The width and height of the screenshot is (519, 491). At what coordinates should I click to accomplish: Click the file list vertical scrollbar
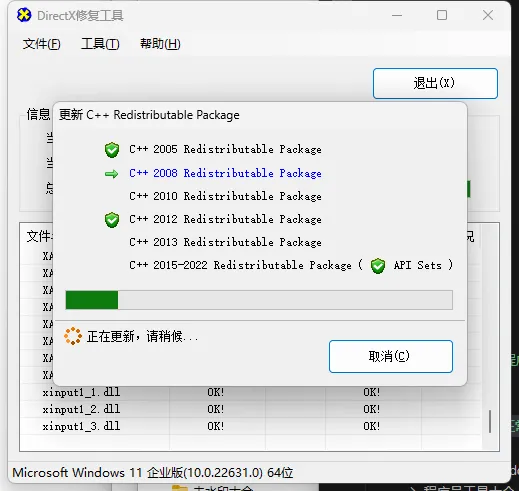coord(490,421)
